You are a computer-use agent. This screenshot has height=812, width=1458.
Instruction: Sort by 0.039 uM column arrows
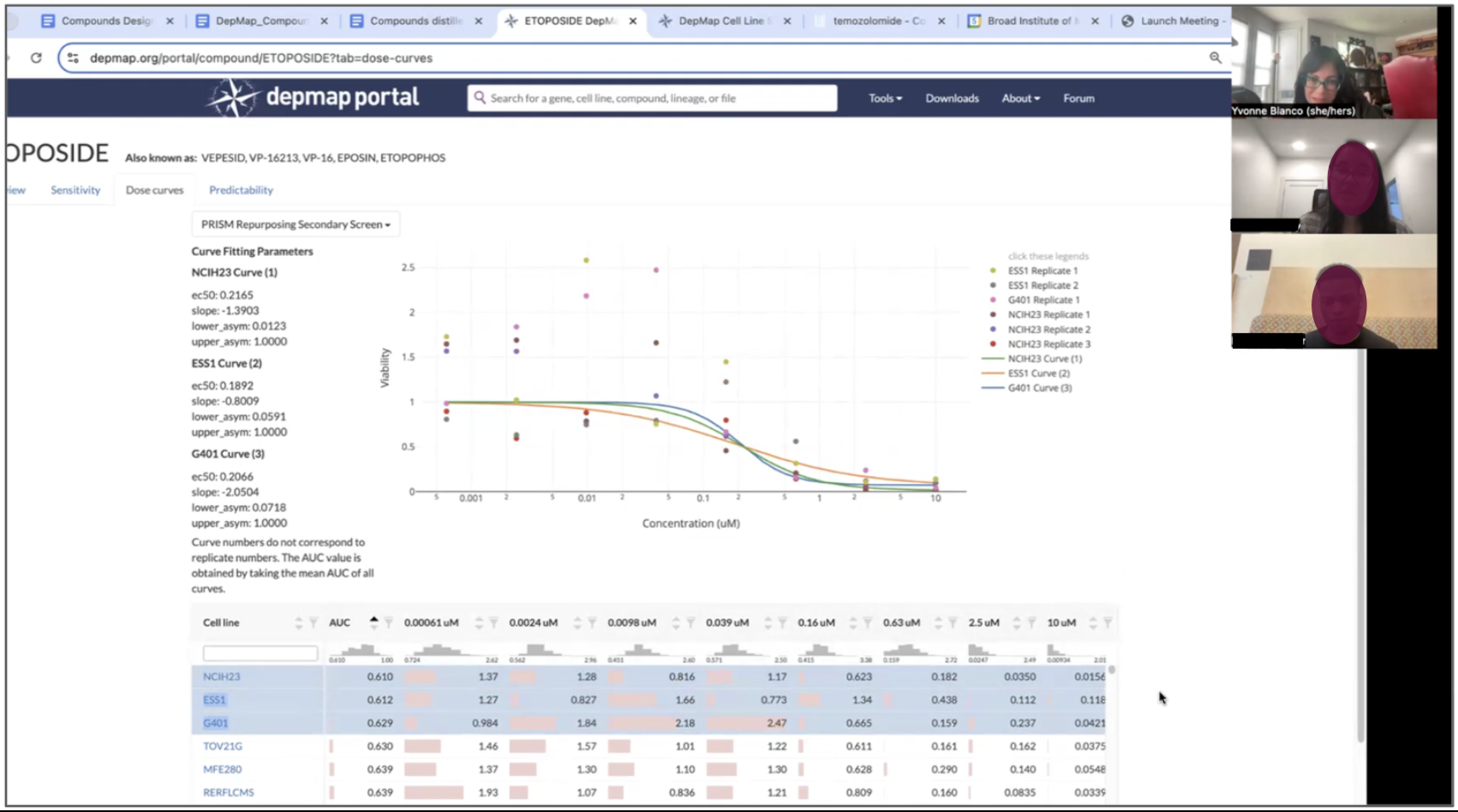768,623
